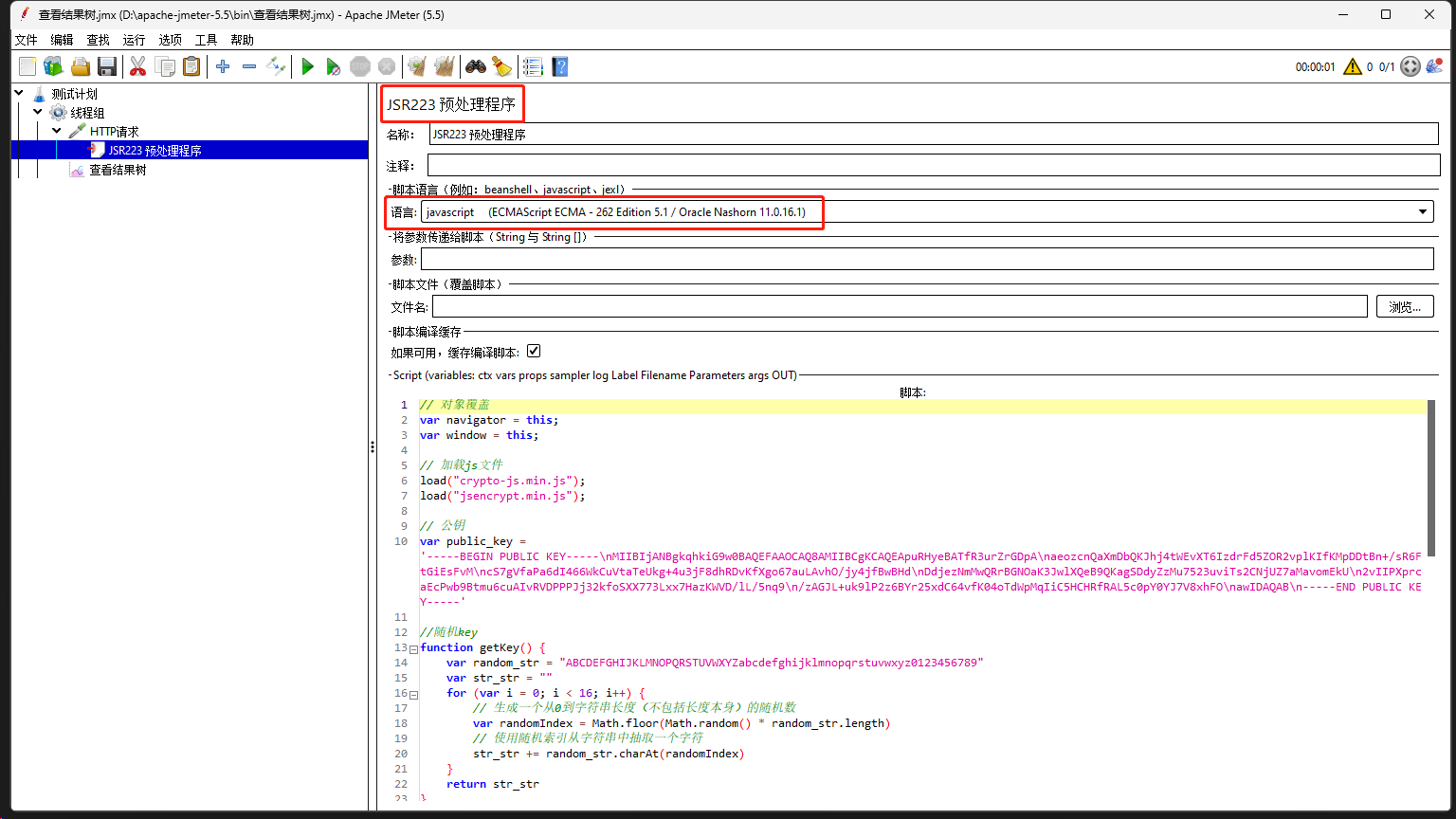Click the 浏览... browse button

pos(1405,306)
